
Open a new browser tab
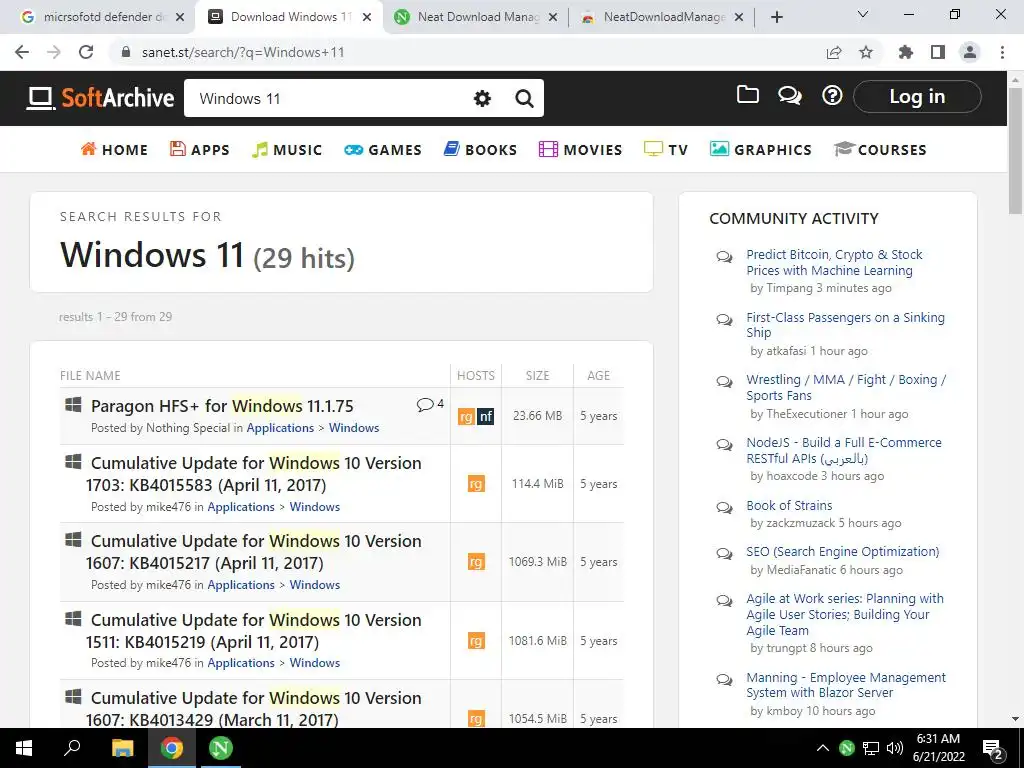[776, 17]
